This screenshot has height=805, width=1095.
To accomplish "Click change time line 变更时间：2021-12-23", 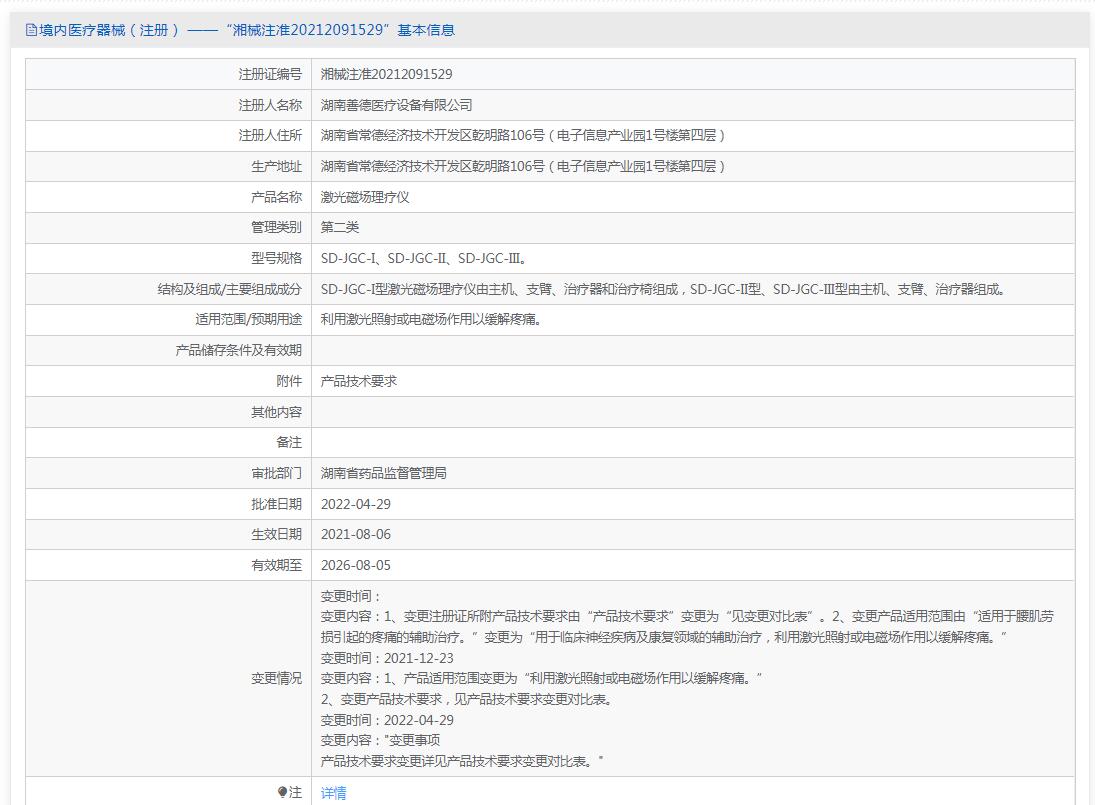I will pos(387,658).
